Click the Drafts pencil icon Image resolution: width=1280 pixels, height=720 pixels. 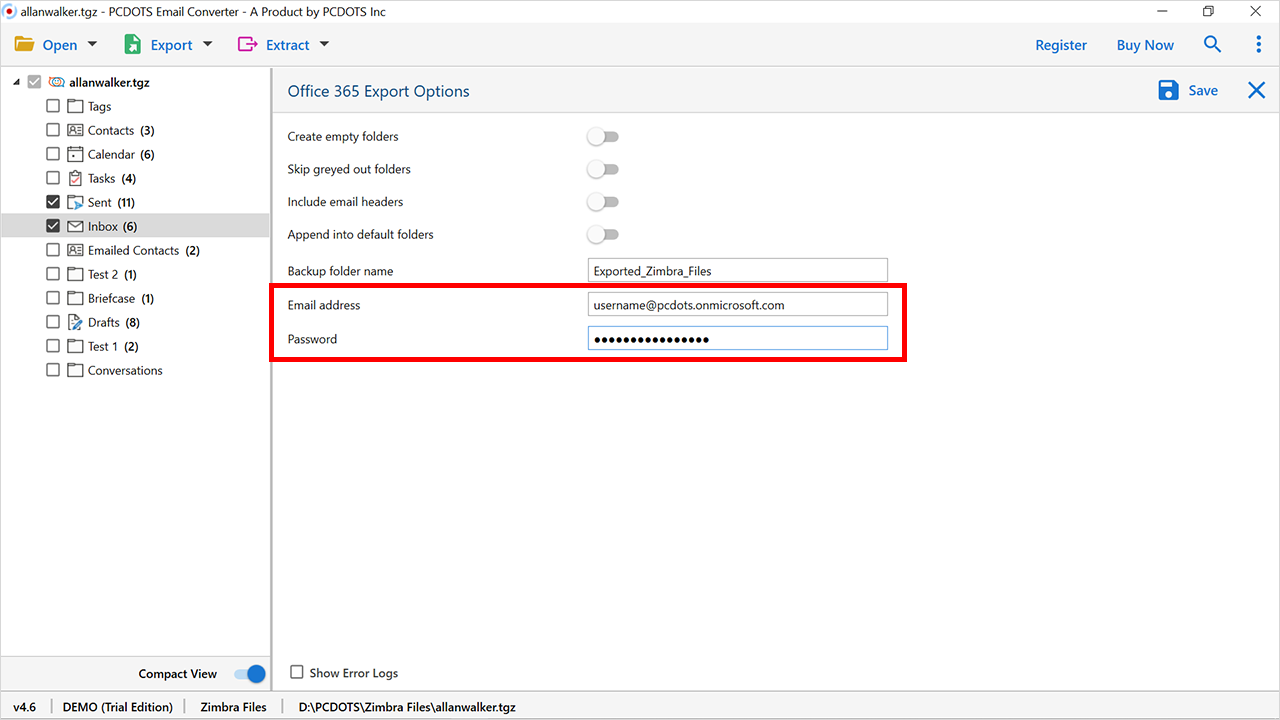[x=75, y=322]
